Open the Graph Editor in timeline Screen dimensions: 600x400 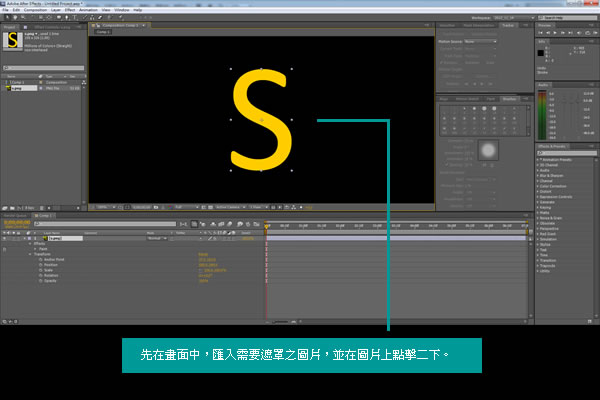256,224
